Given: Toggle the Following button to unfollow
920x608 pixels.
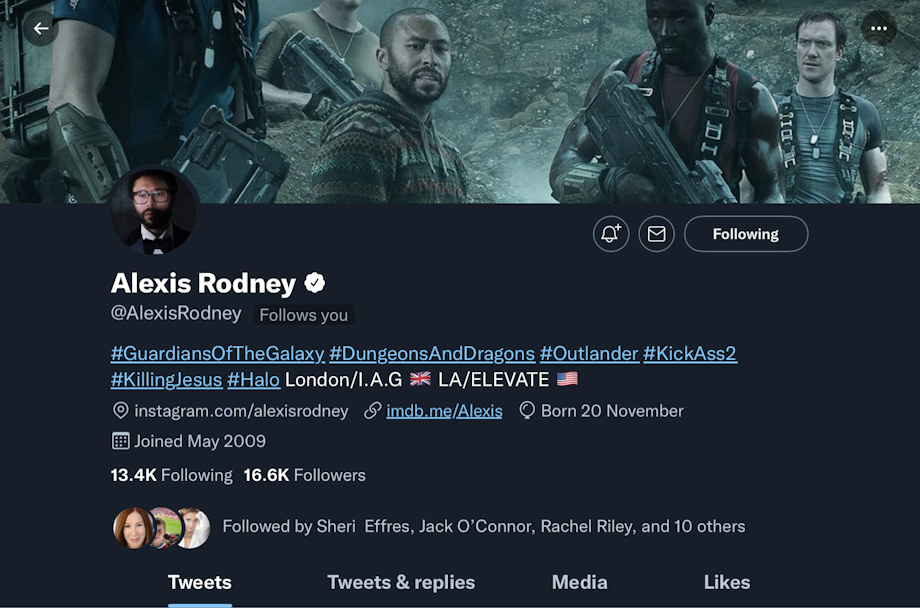Looking at the screenshot, I should coord(746,234).
